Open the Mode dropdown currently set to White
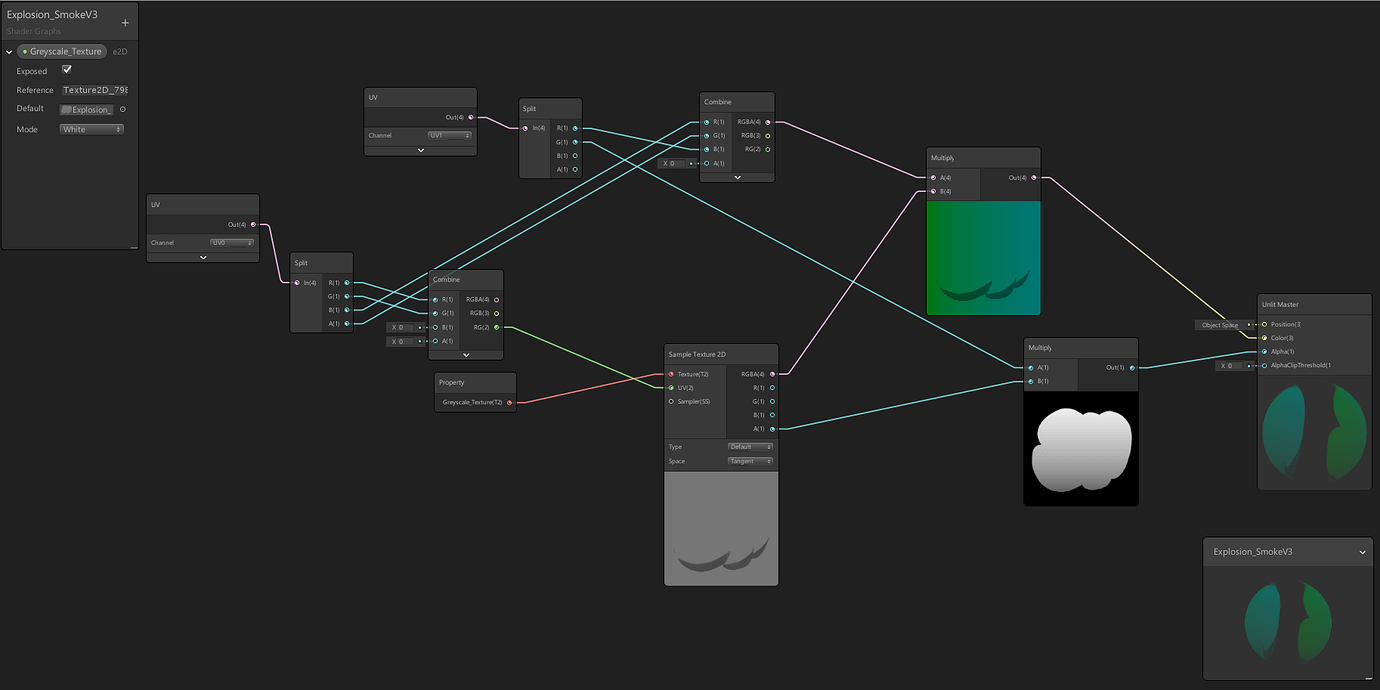 point(91,128)
